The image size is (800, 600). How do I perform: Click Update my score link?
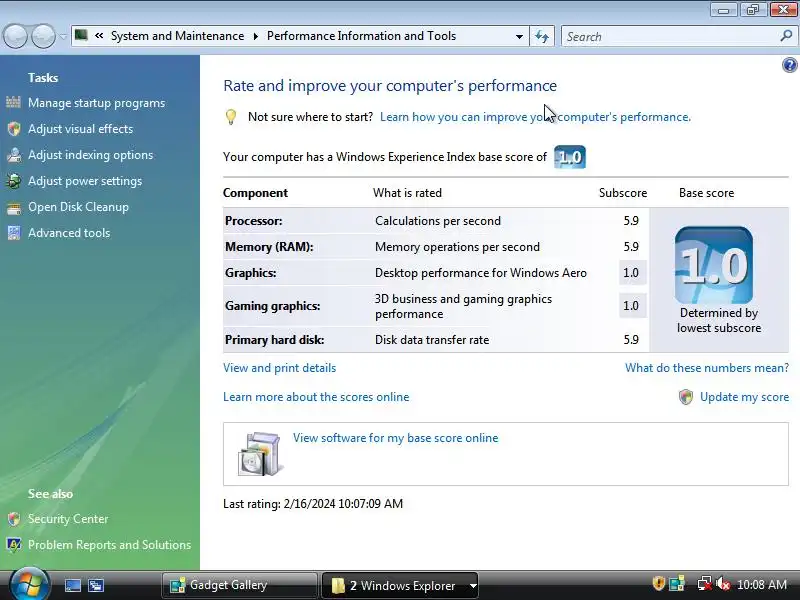click(x=744, y=397)
